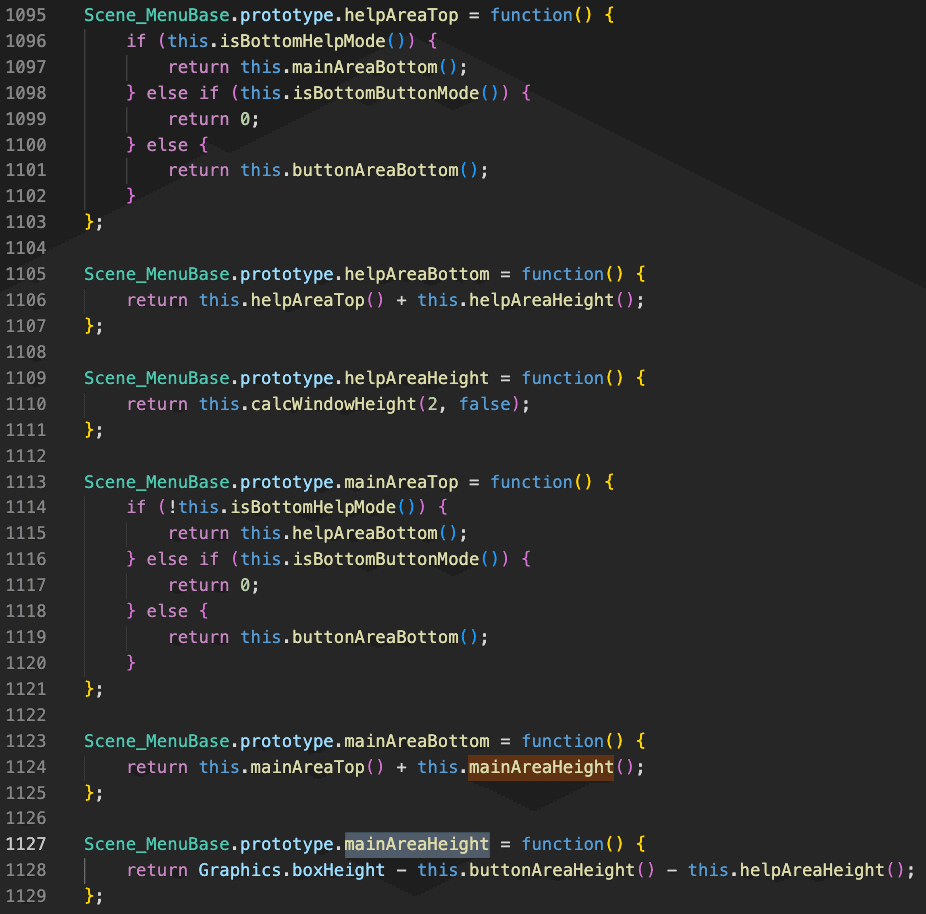Viewport: 926px width, 914px height.
Task: Click the number 2 argument on line 1110
Action: point(433,404)
